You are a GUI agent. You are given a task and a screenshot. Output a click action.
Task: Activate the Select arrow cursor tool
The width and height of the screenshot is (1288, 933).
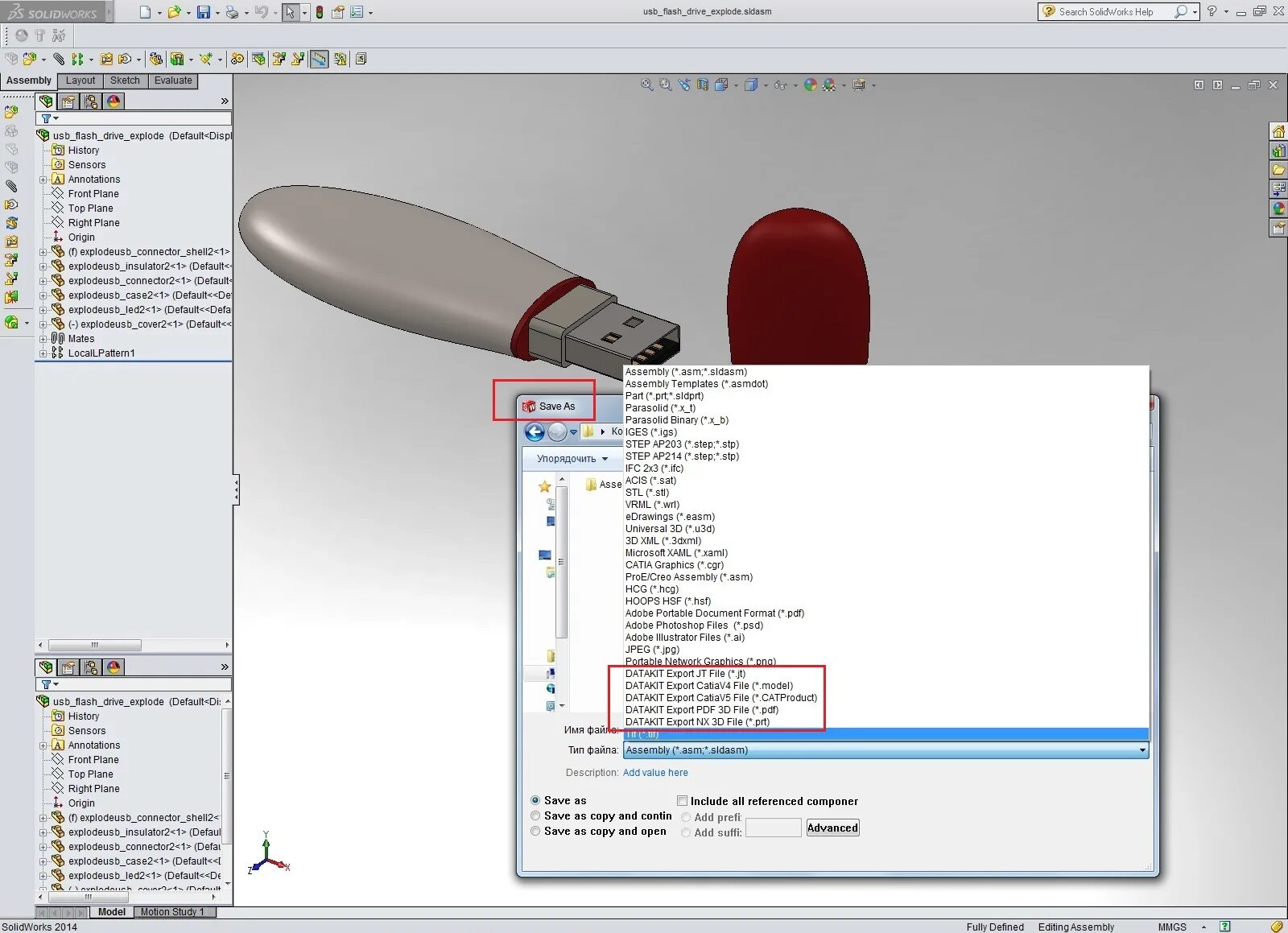[290, 12]
